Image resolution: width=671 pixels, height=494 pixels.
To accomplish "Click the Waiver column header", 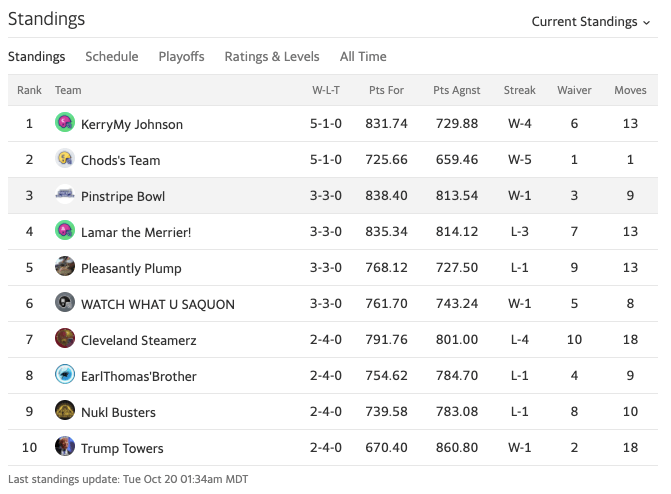I will coord(574,90).
